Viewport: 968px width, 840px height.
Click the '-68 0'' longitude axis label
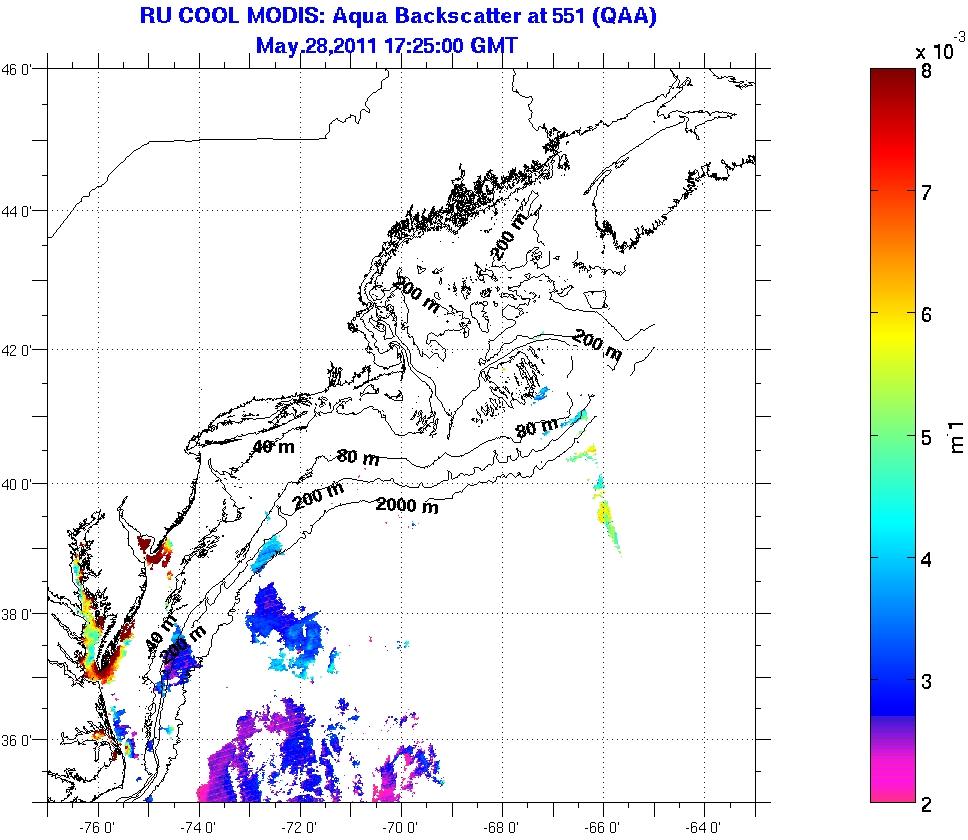[x=501, y=827]
